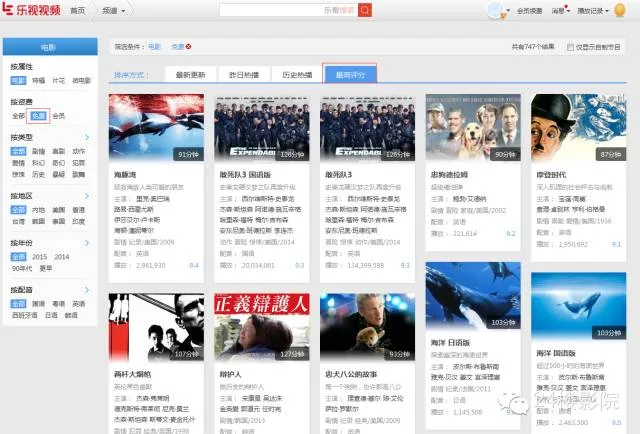This screenshot has height=434, width=640.
Task: Filter year by 2015
Action: (40, 257)
